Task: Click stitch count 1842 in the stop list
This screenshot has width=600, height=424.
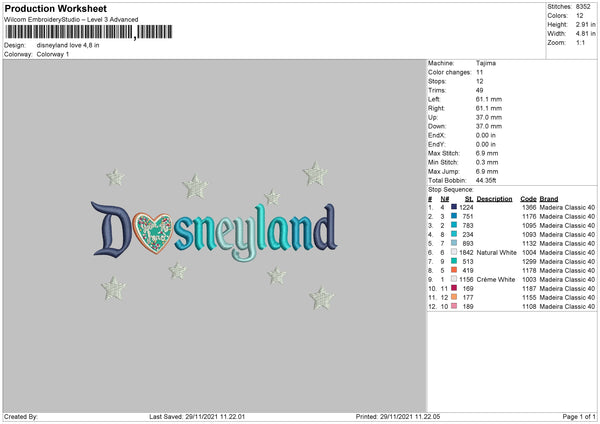Action: [466, 253]
